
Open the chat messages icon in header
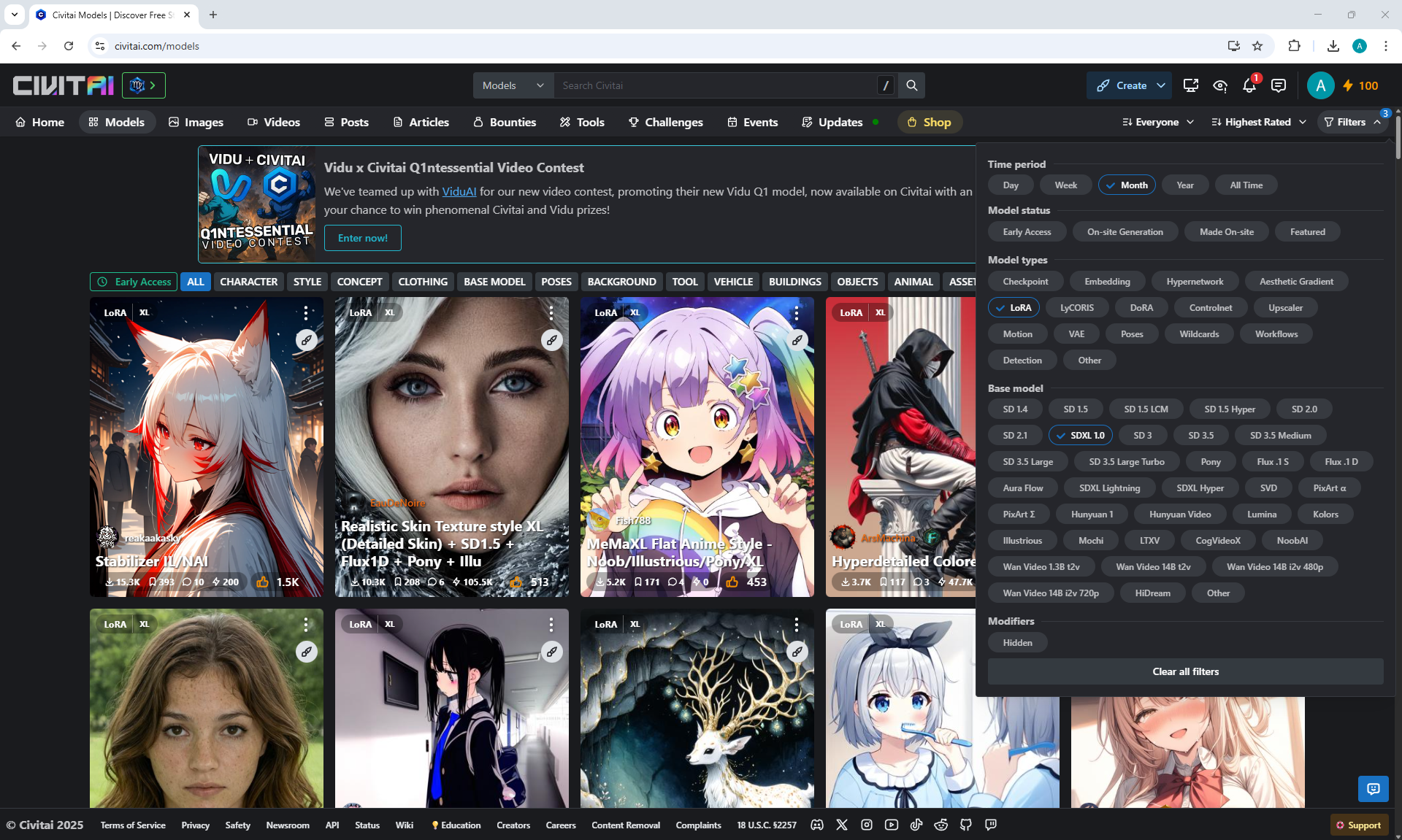pos(1278,86)
